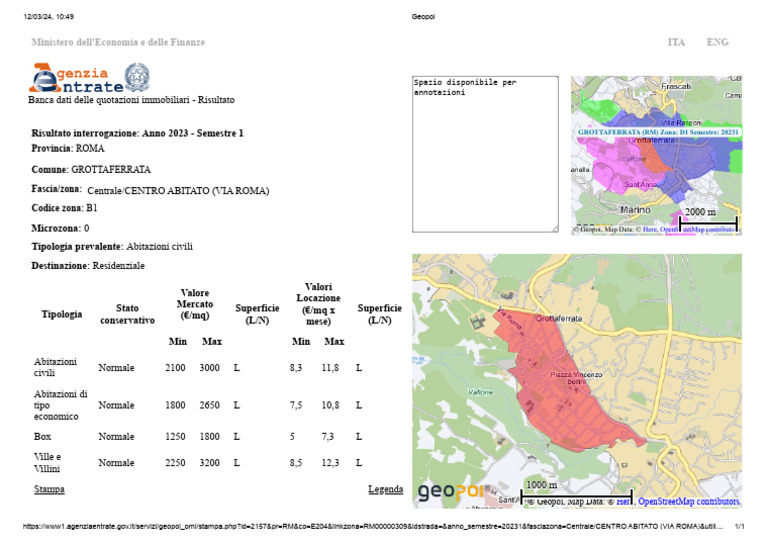Open the Legenda link
Image resolution: width=768 pixels, height=543 pixels.
coord(385,489)
